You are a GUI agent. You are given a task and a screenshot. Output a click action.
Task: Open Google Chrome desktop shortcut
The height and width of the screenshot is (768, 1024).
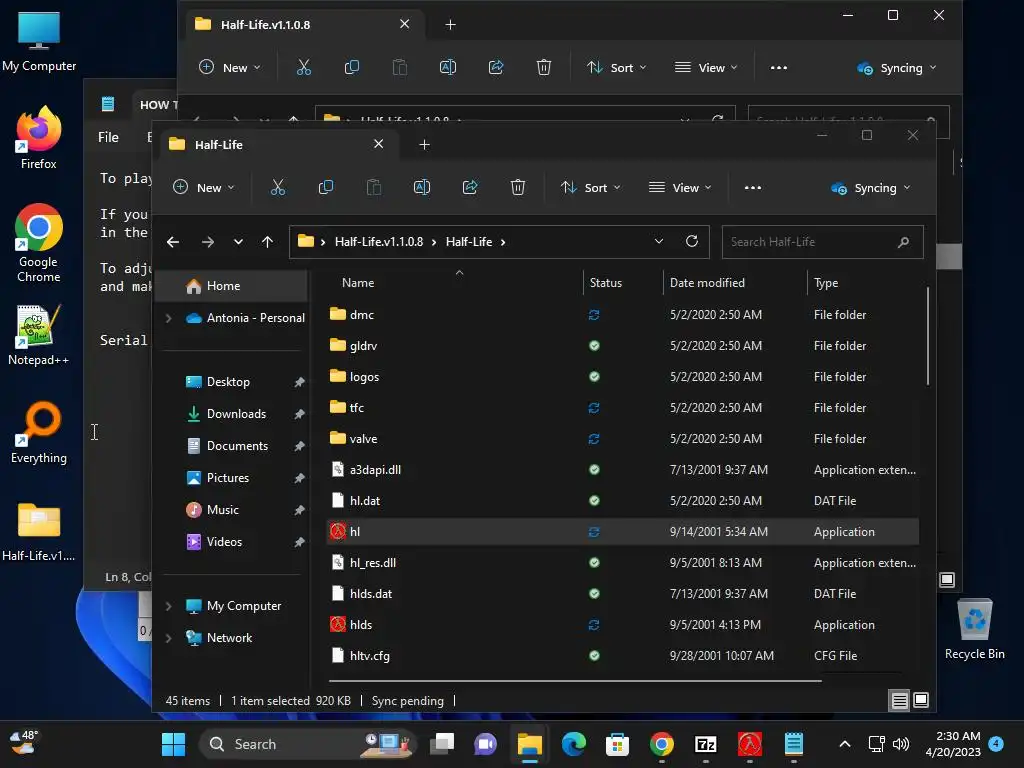(39, 242)
